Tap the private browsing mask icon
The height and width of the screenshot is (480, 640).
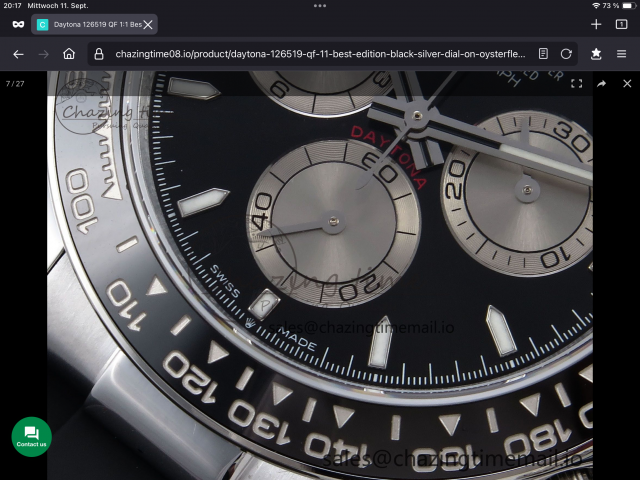[18, 24]
